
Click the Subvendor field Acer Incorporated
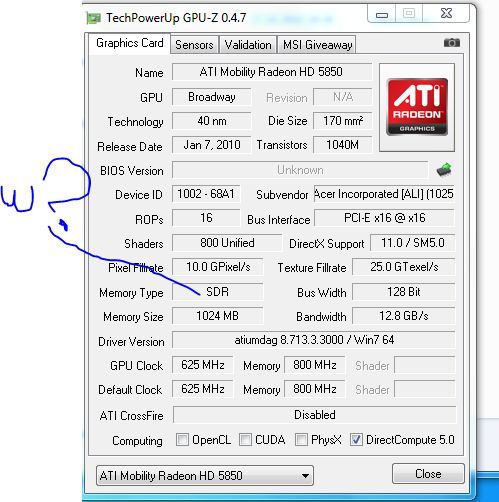384,194
